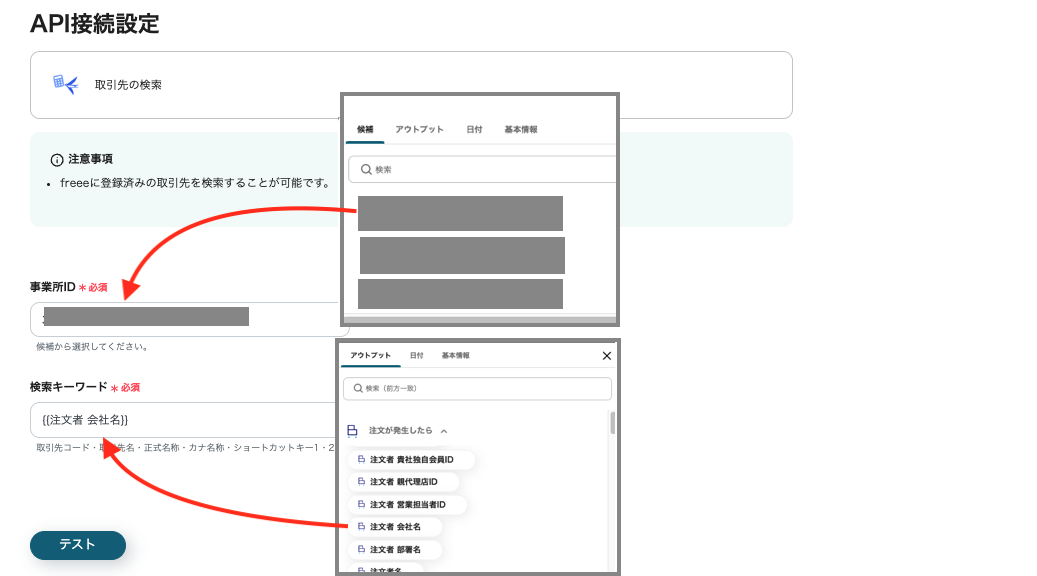Viewport: 1037px width, 576px height.
Task: Close the lower output panel with X
Action: [606, 356]
